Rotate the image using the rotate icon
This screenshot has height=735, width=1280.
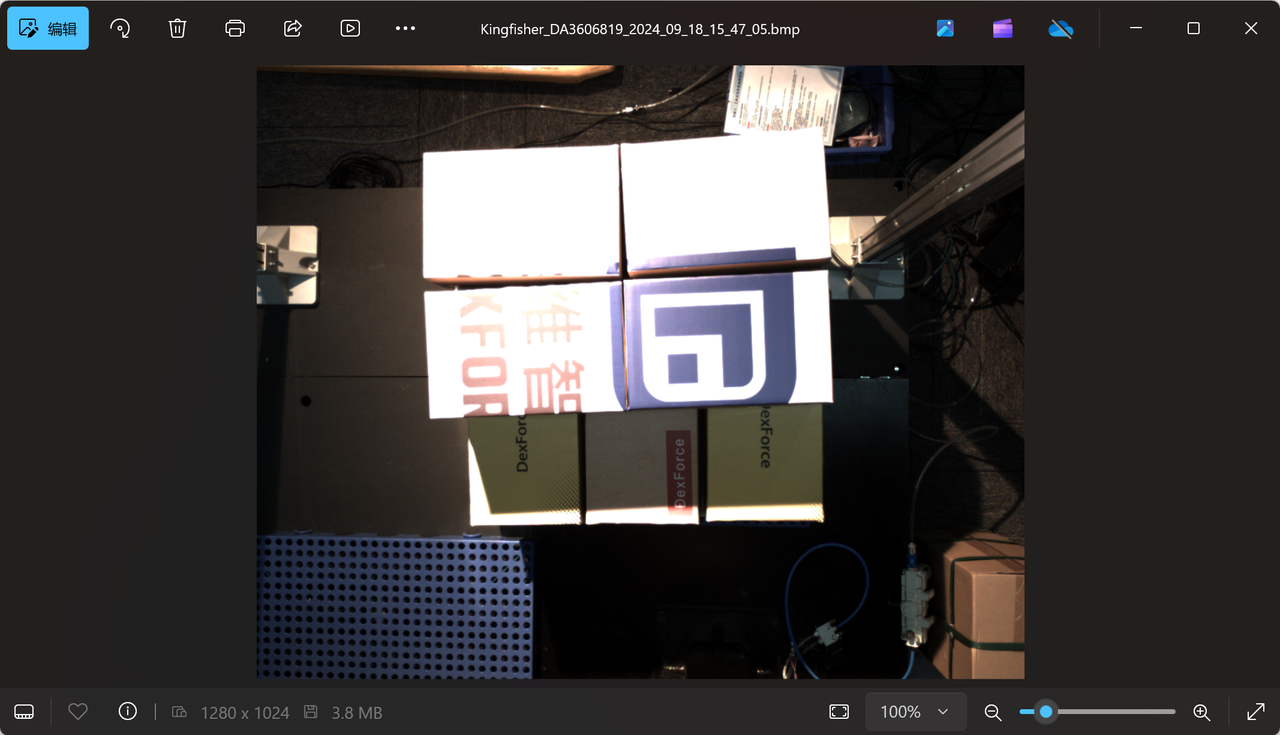pos(120,29)
